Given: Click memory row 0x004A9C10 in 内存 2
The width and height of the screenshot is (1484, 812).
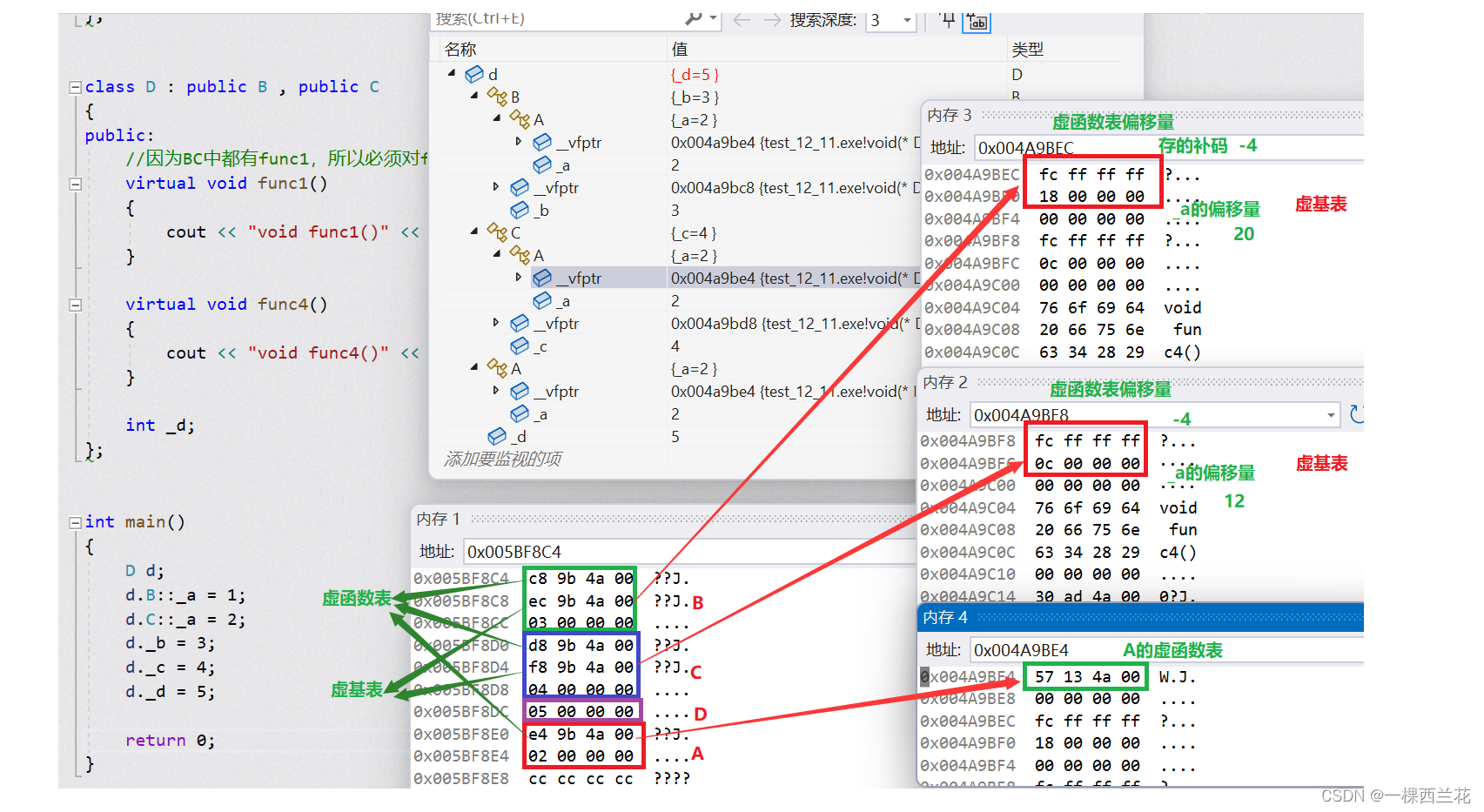Looking at the screenshot, I should coord(1058,574).
